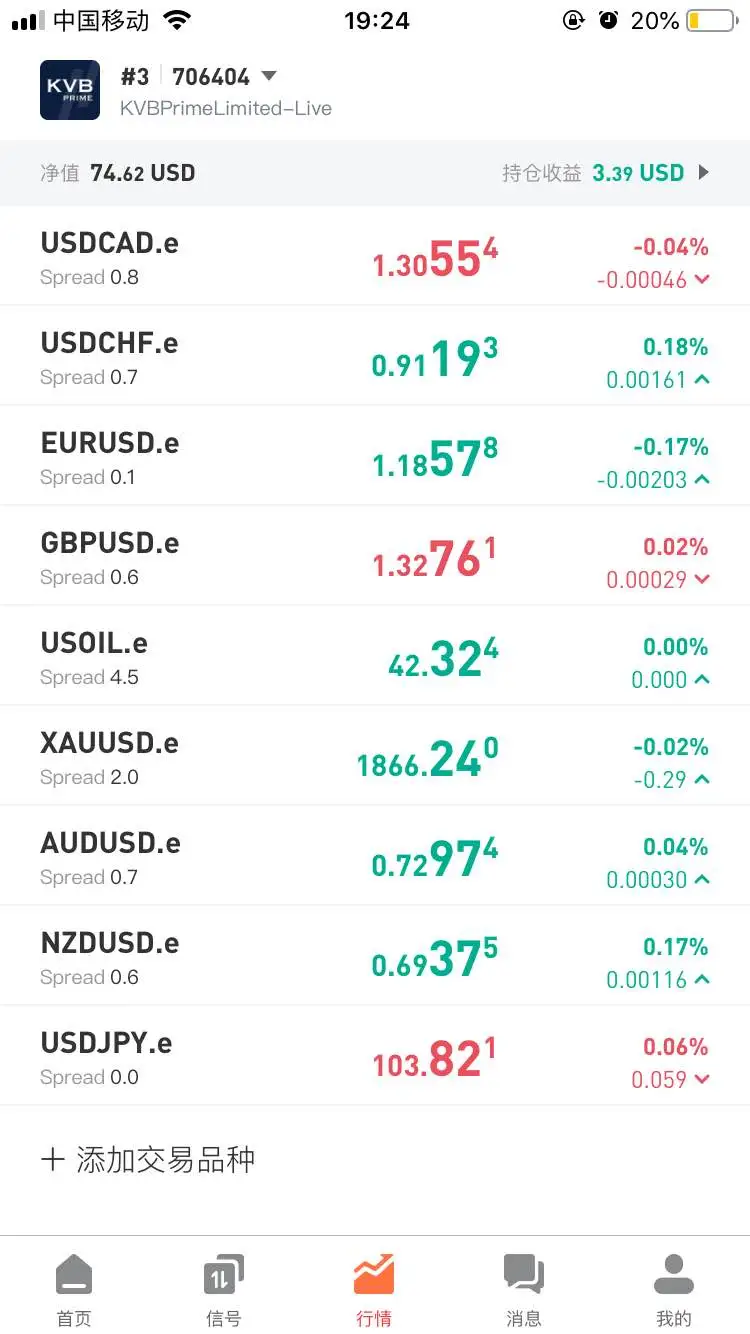Tap the AUDUSD.e 0.04% change value
Viewport: 750px width, 1334px height.
(676, 847)
